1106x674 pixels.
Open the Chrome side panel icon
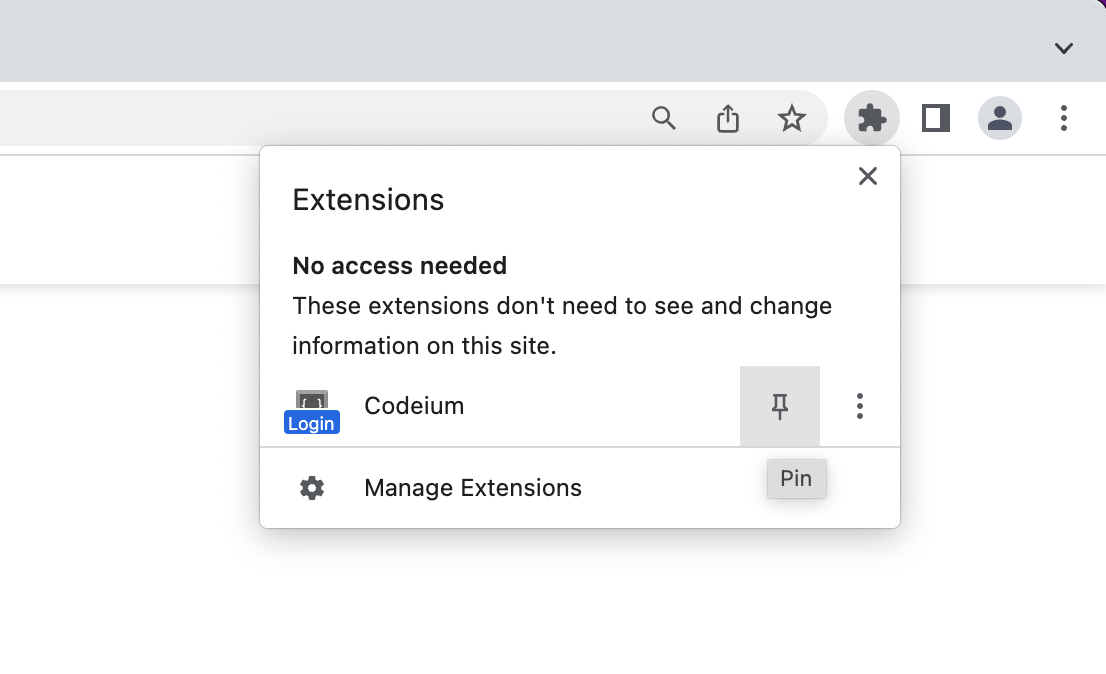point(935,118)
